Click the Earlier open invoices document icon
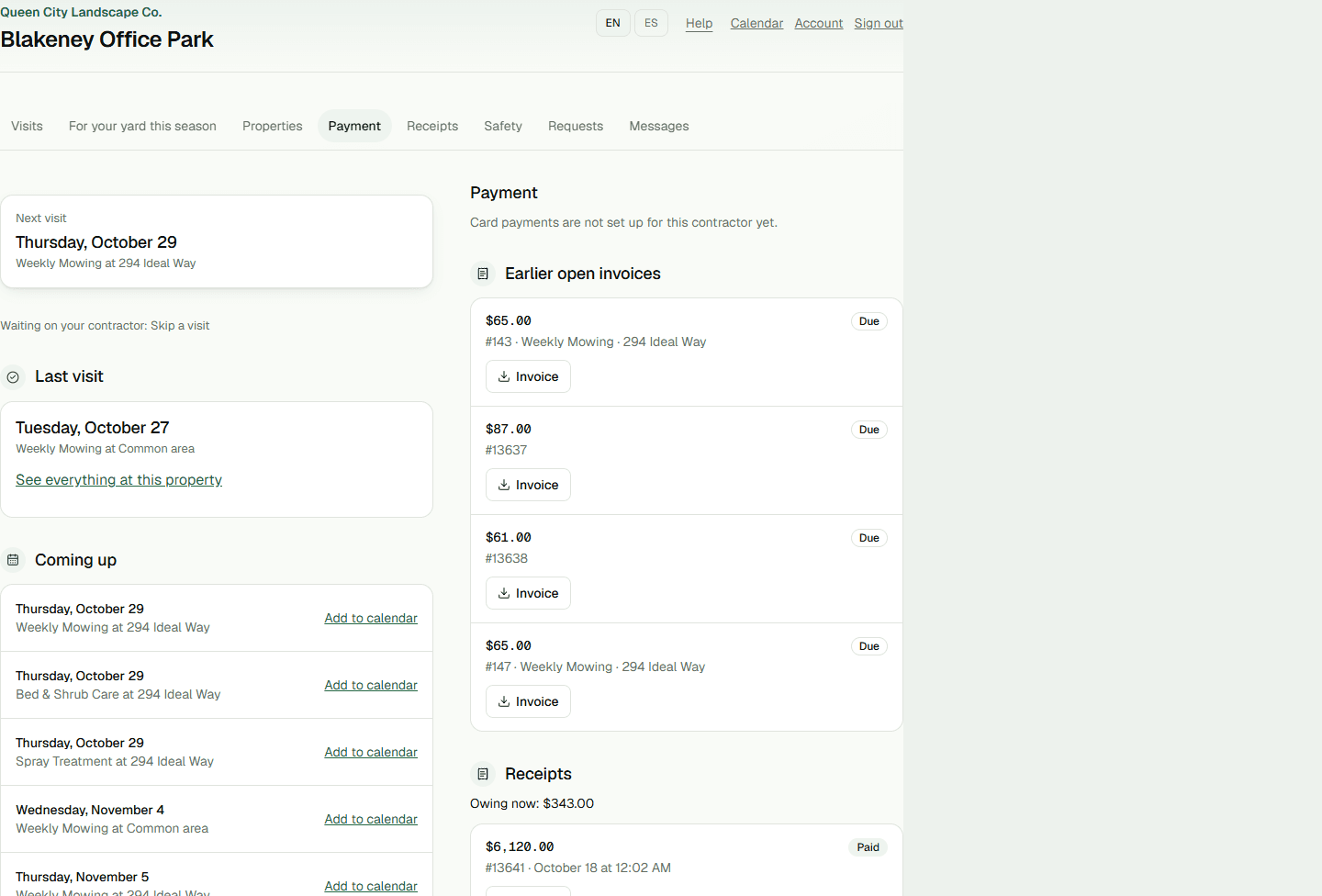 (483, 274)
